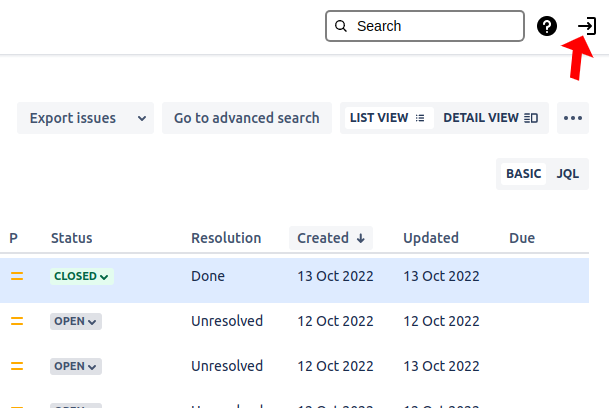609x408 pixels.
Task: Select the Basic search mode
Action: click(523, 174)
